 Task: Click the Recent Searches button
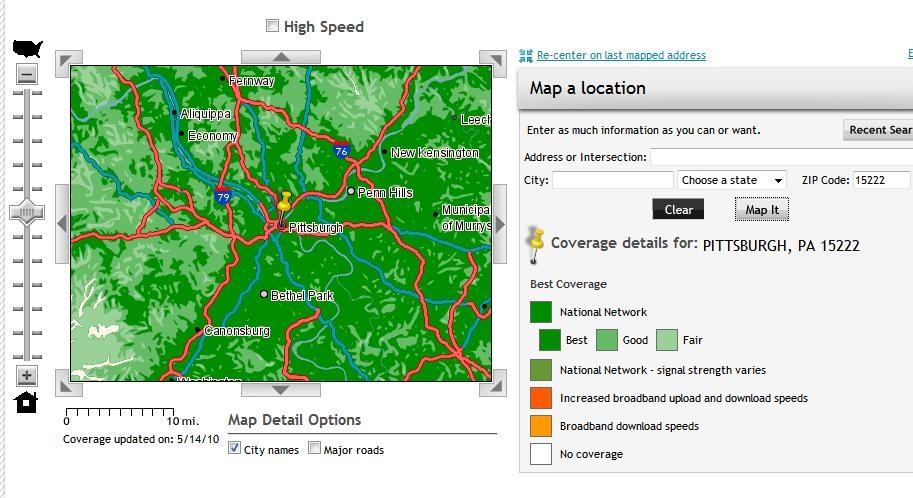pos(878,130)
